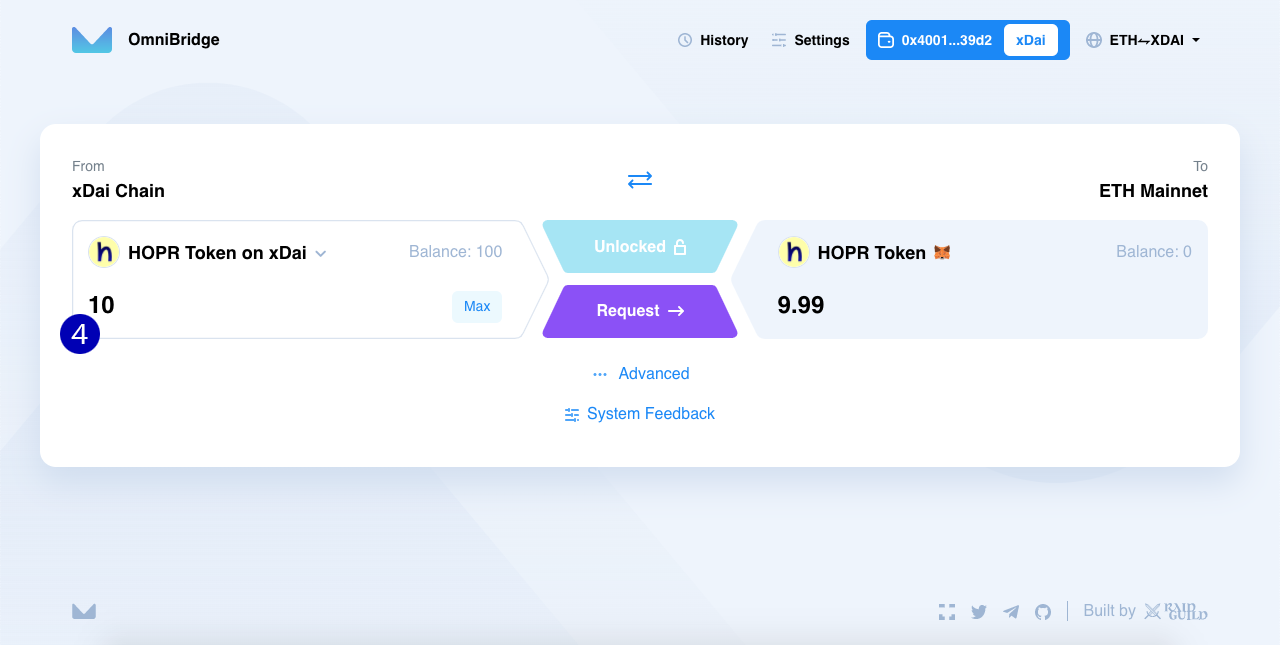Click the clock icon next to History
The height and width of the screenshot is (645, 1280).
coord(685,40)
